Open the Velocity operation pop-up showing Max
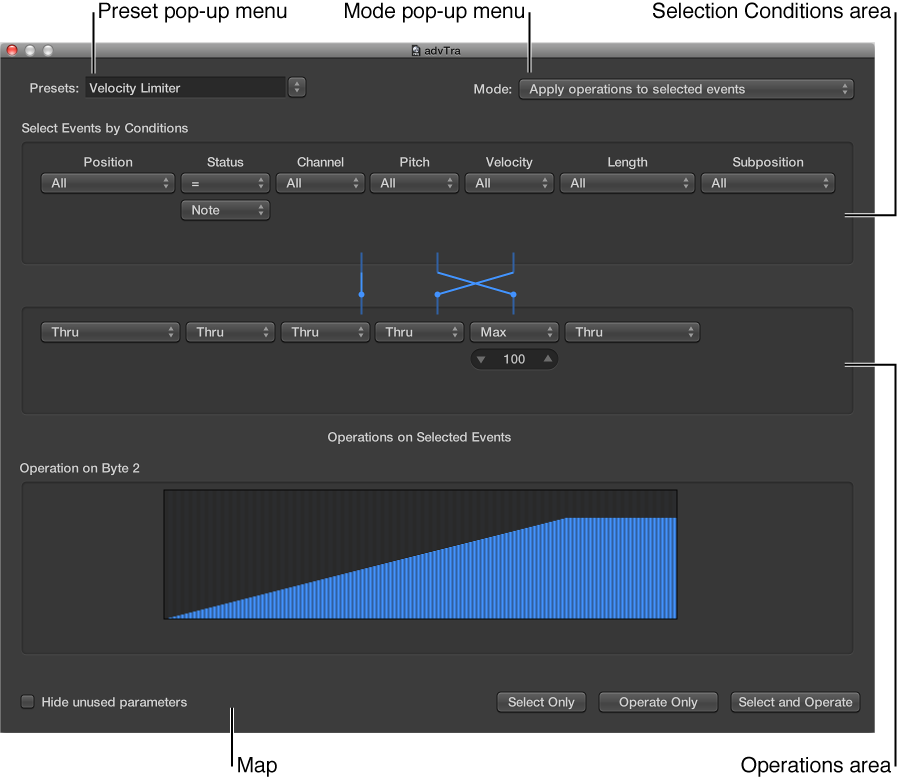This screenshot has height=784, width=898. [x=514, y=332]
